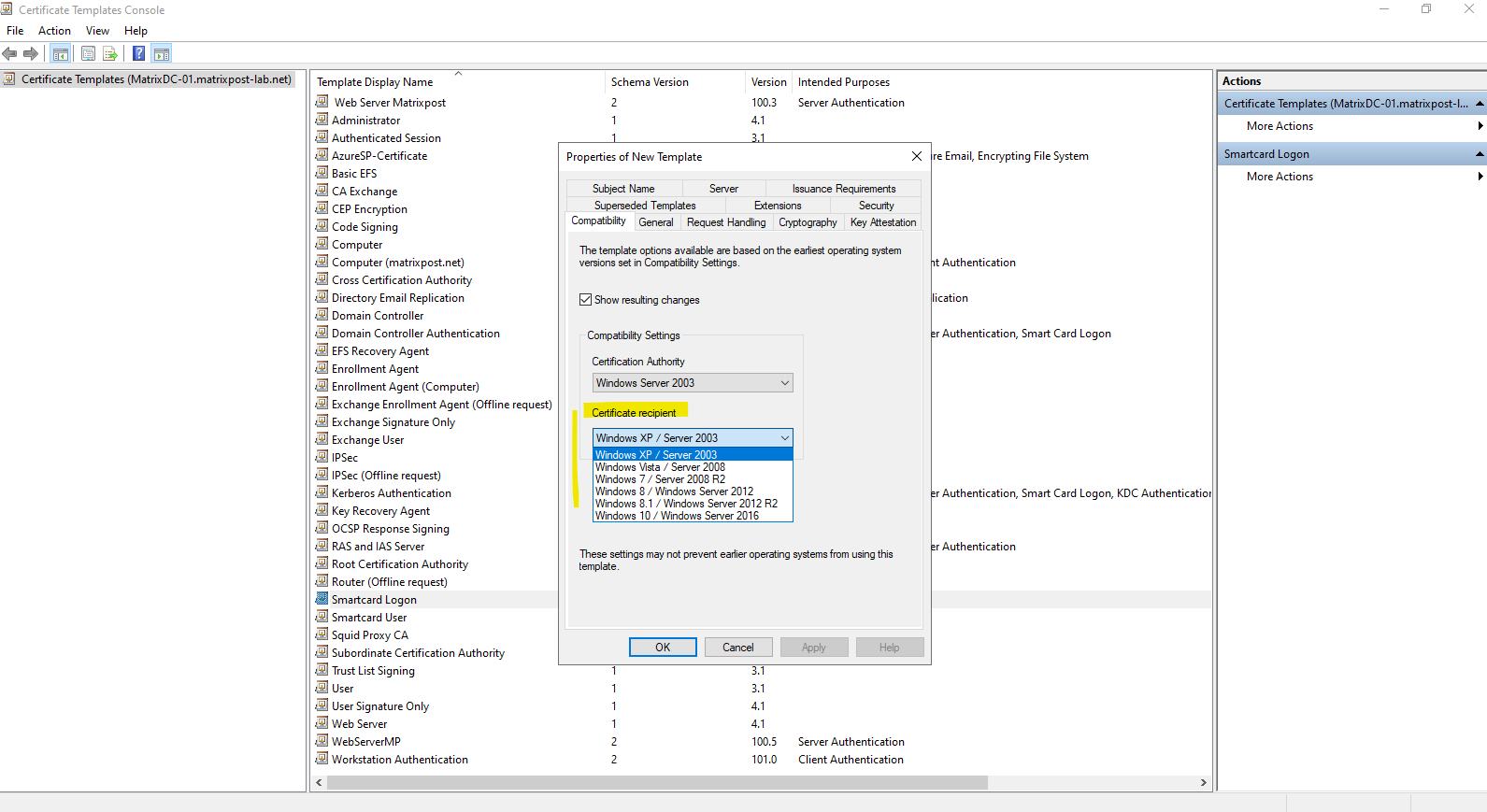Select highlighted Windows XP / Server 2003 option
This screenshot has width=1487, height=812.
(693, 455)
